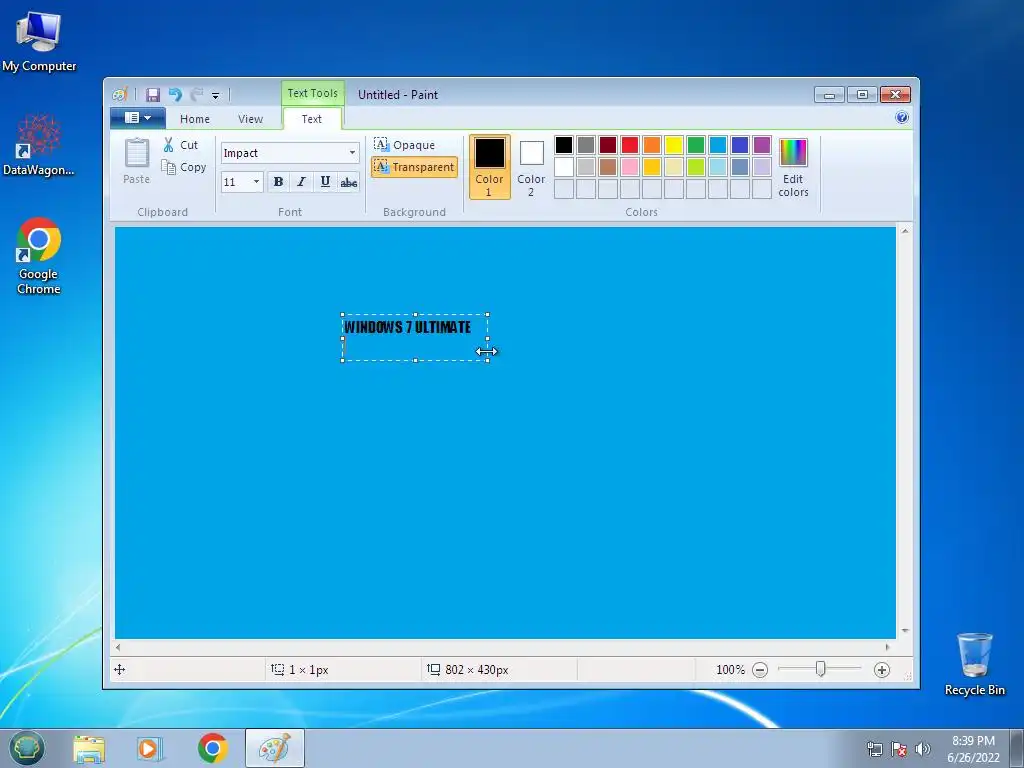Click the Paste clipboard button
Image resolution: width=1024 pixels, height=768 pixels.
(136, 161)
